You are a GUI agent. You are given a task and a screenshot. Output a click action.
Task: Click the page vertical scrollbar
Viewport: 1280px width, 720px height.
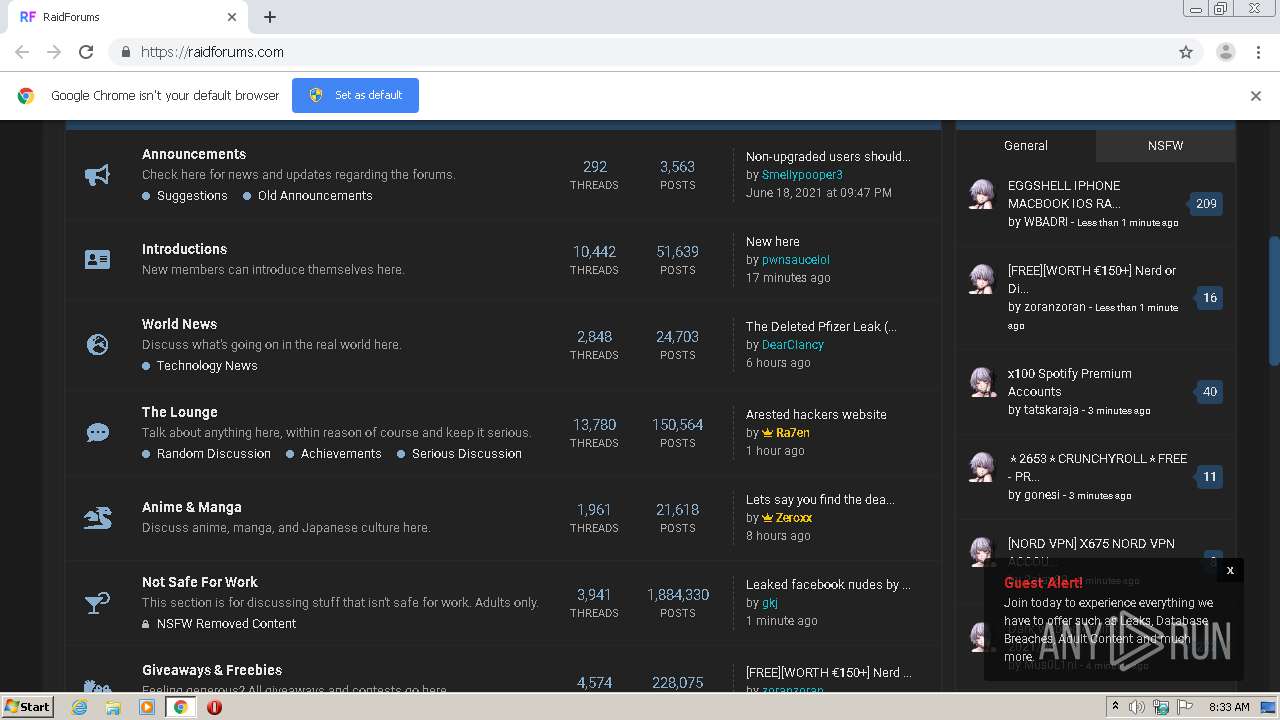[x=1273, y=300]
